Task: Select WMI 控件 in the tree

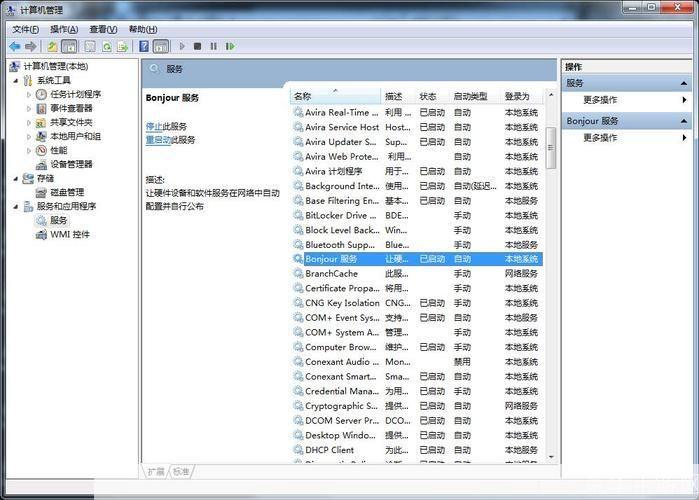Action: pyautogui.click(x=70, y=234)
